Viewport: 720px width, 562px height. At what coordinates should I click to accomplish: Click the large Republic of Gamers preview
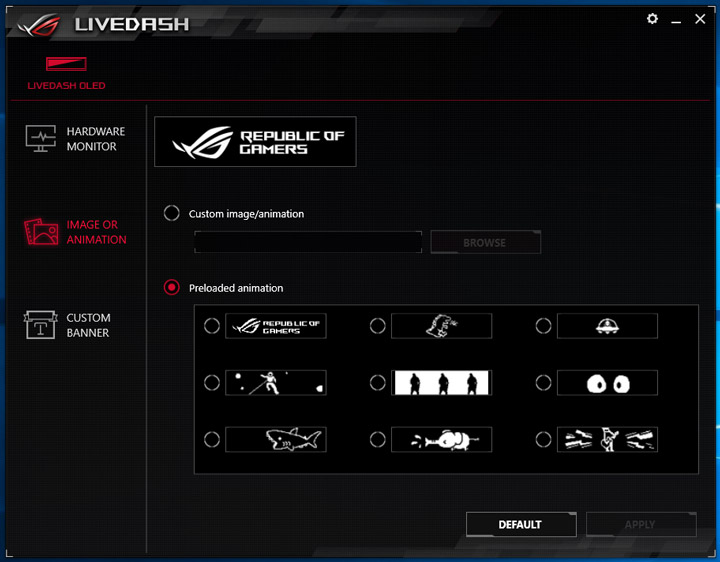pos(255,141)
